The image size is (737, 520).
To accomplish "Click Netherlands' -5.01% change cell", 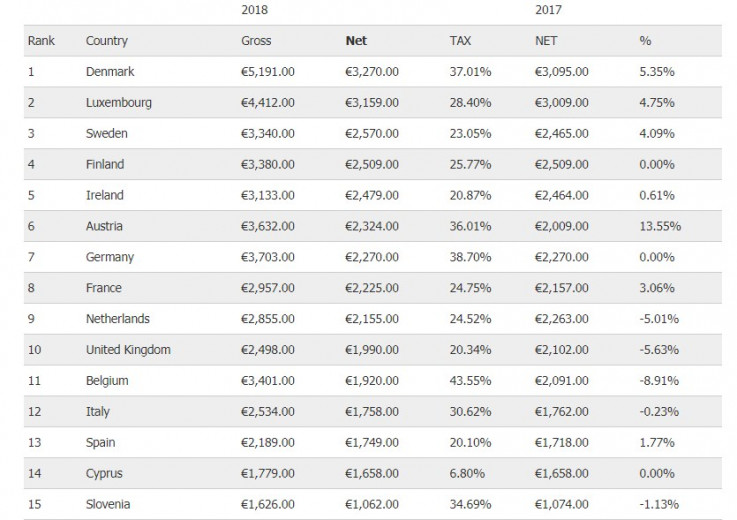I will [x=660, y=319].
